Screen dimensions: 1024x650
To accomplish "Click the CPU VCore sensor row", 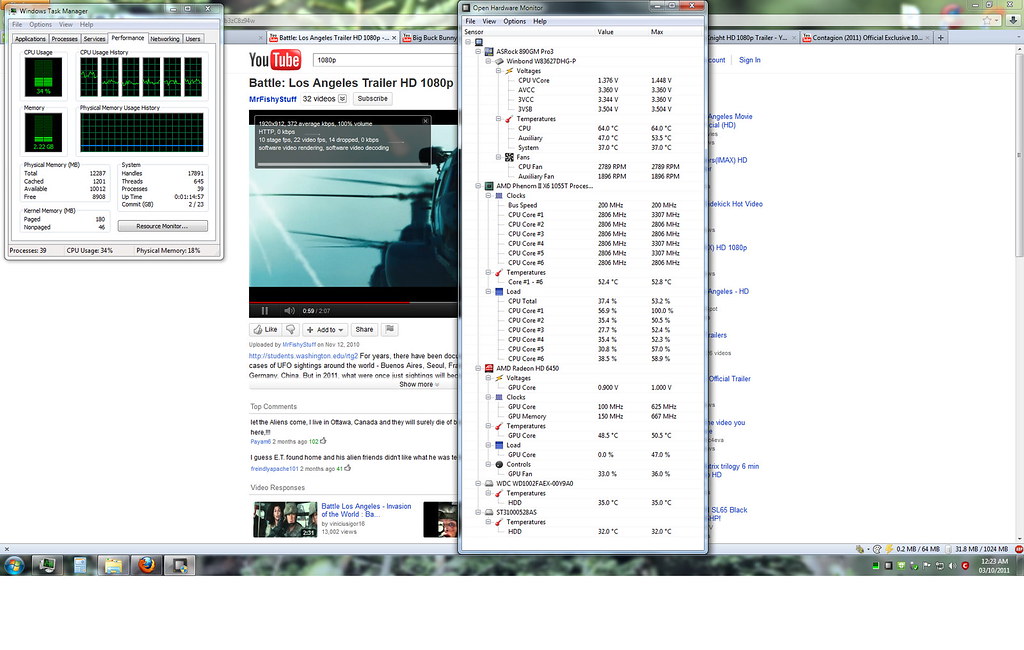I will [x=583, y=80].
